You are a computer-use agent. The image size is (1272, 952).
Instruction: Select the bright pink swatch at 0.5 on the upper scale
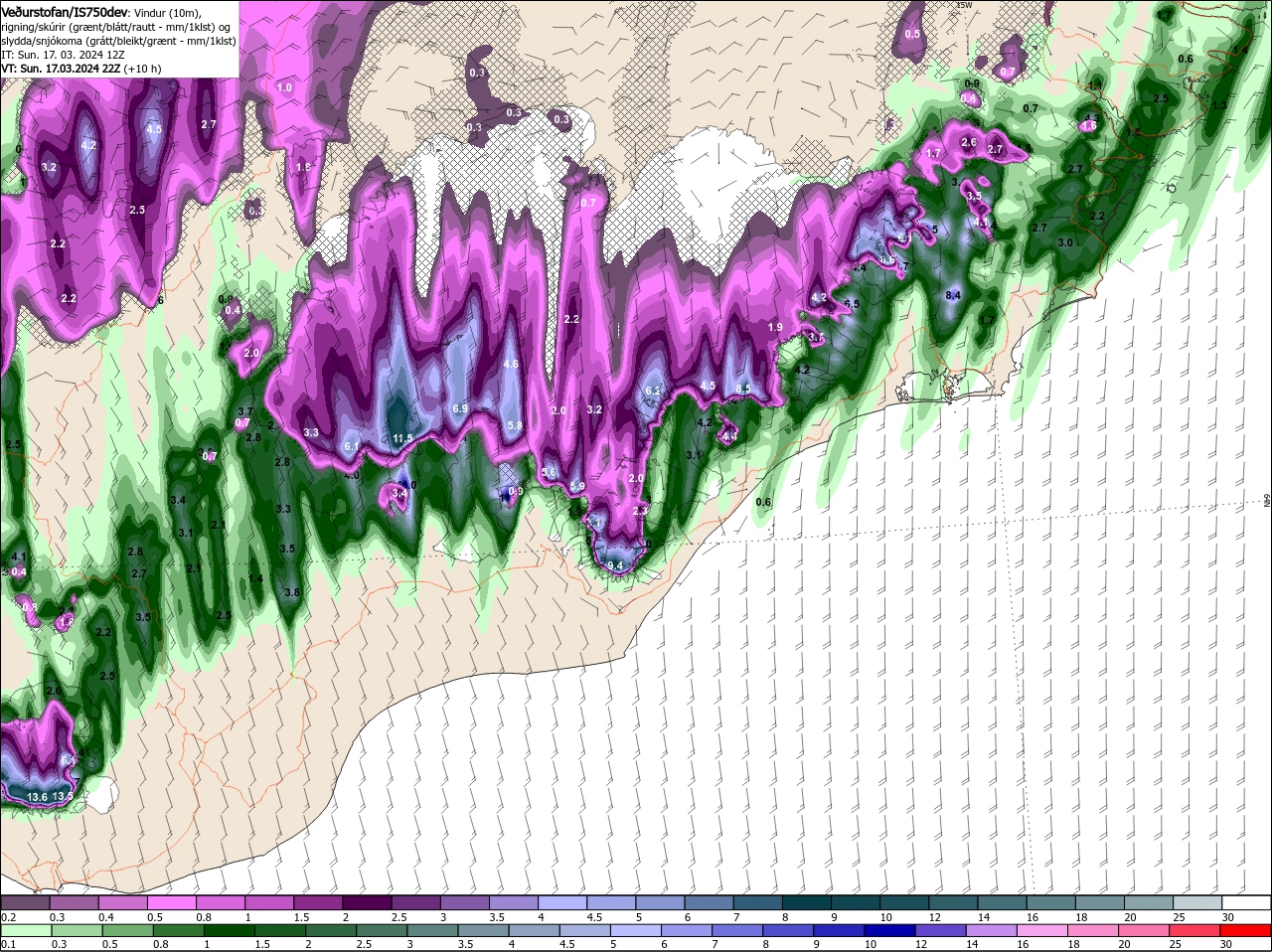(171, 903)
